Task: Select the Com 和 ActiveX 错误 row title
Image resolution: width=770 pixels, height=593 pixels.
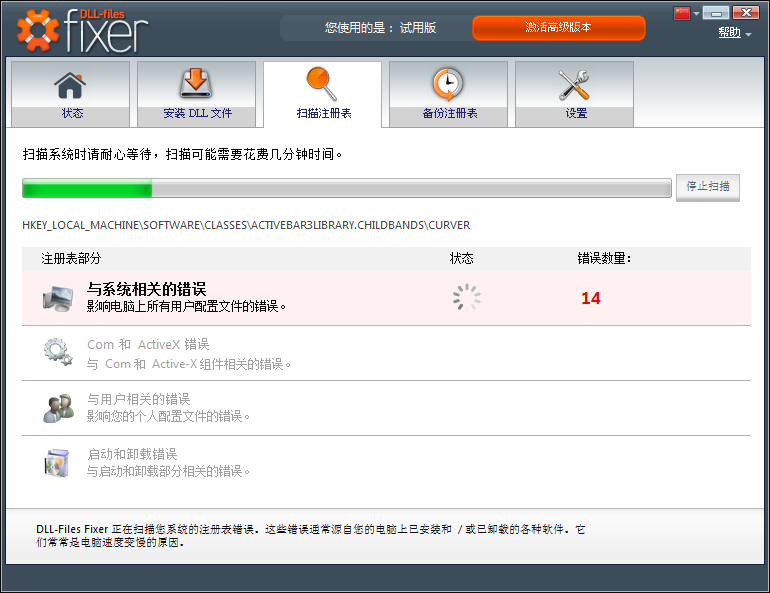Action: [x=148, y=345]
